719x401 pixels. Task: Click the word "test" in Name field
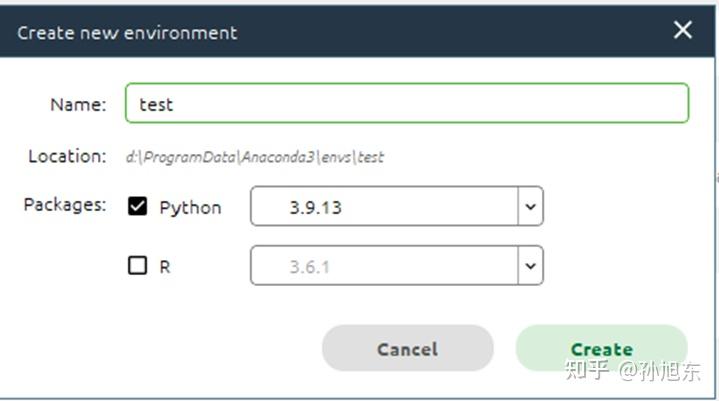[156, 104]
